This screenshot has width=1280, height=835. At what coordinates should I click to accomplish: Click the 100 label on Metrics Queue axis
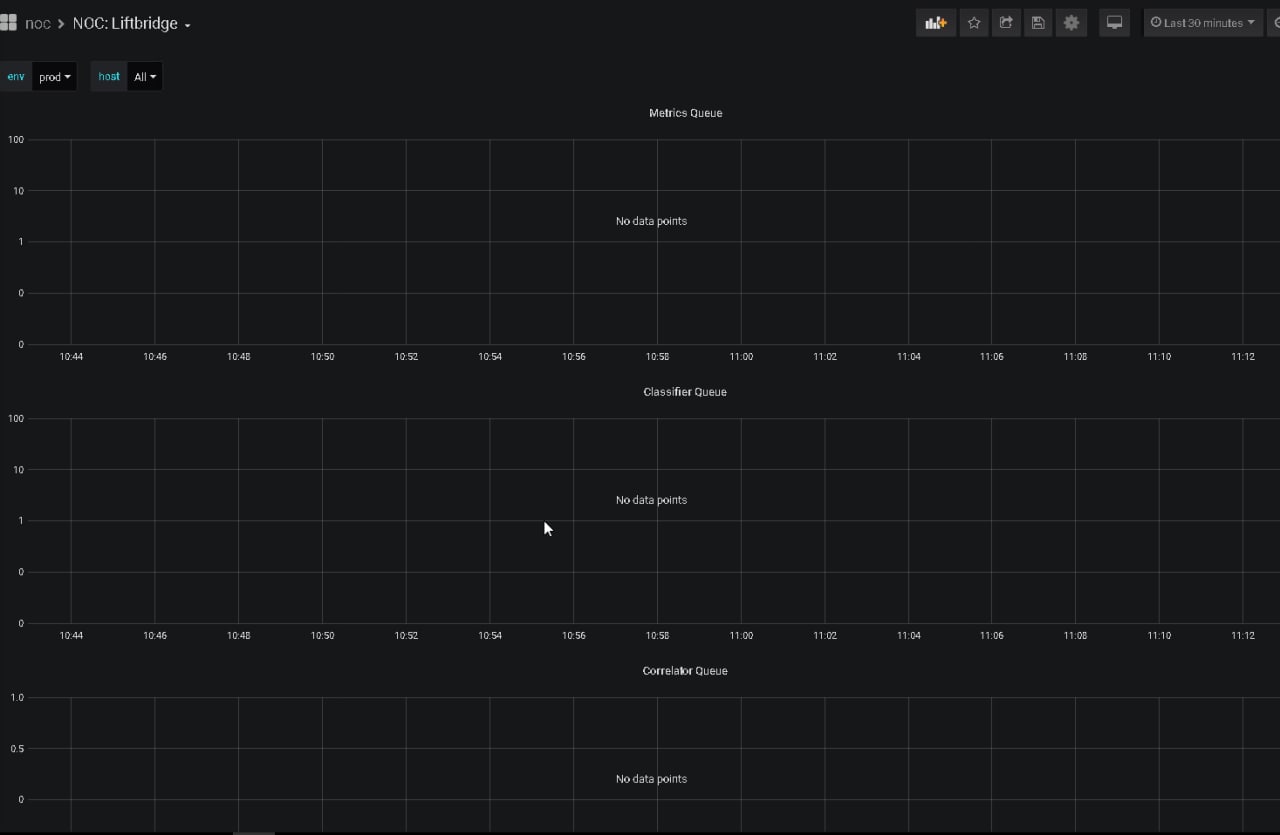click(16, 140)
